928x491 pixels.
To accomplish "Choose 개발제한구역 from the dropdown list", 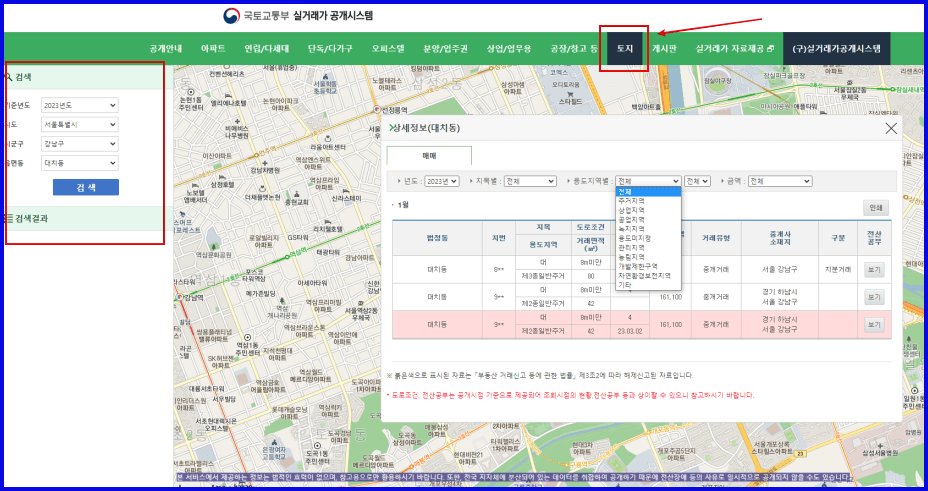I will [x=649, y=266].
